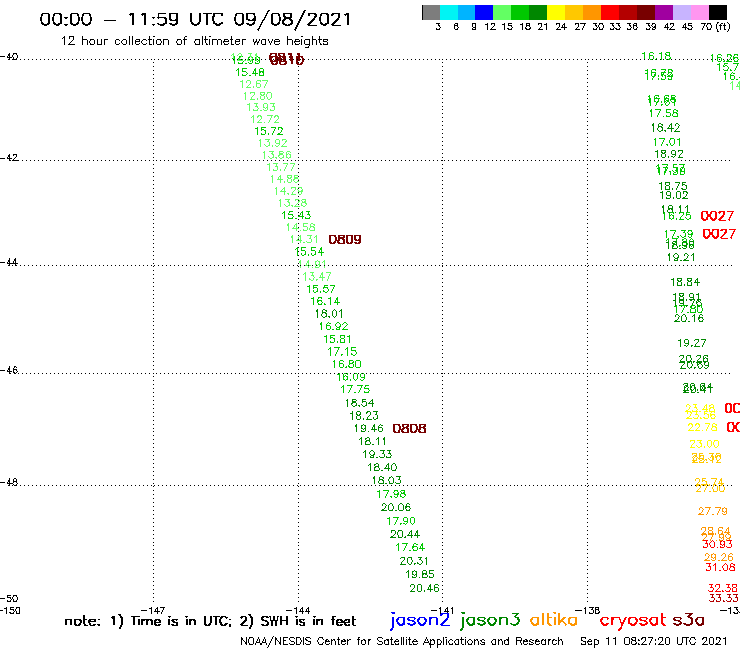Click the wave height value '15.43'

pos(296,215)
